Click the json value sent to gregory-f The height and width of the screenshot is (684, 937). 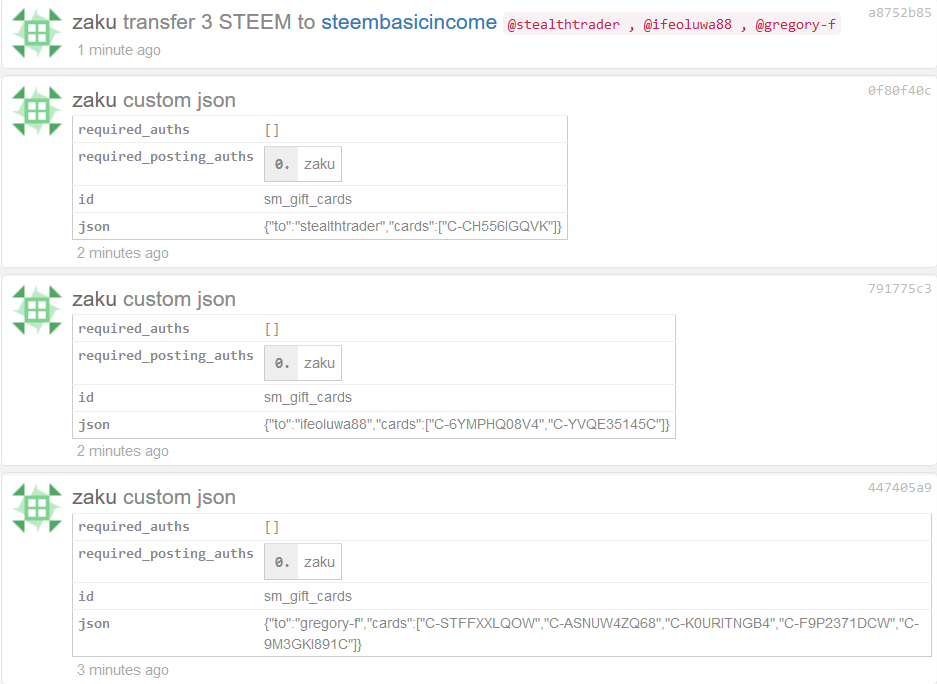[592, 633]
